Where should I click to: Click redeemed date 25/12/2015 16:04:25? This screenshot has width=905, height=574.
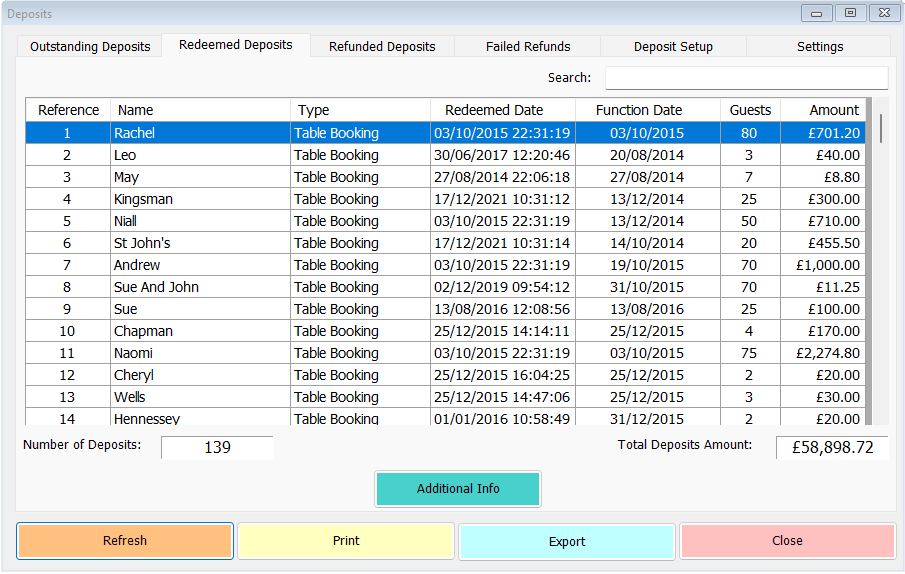point(503,375)
